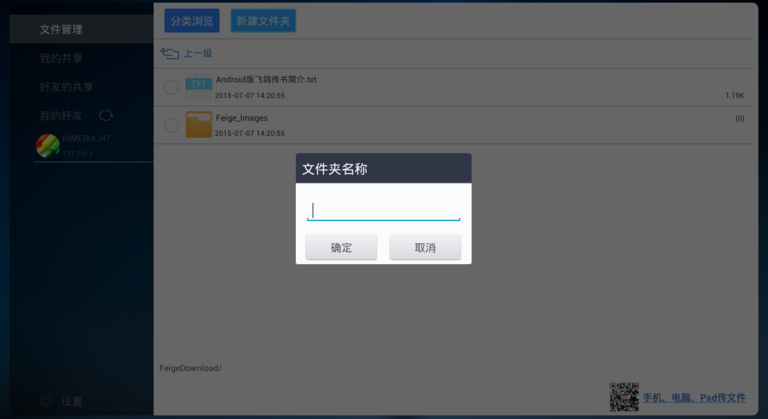Click the HIMEDIA_H7 avatar icon
This screenshot has width=768, height=419.
[48, 146]
